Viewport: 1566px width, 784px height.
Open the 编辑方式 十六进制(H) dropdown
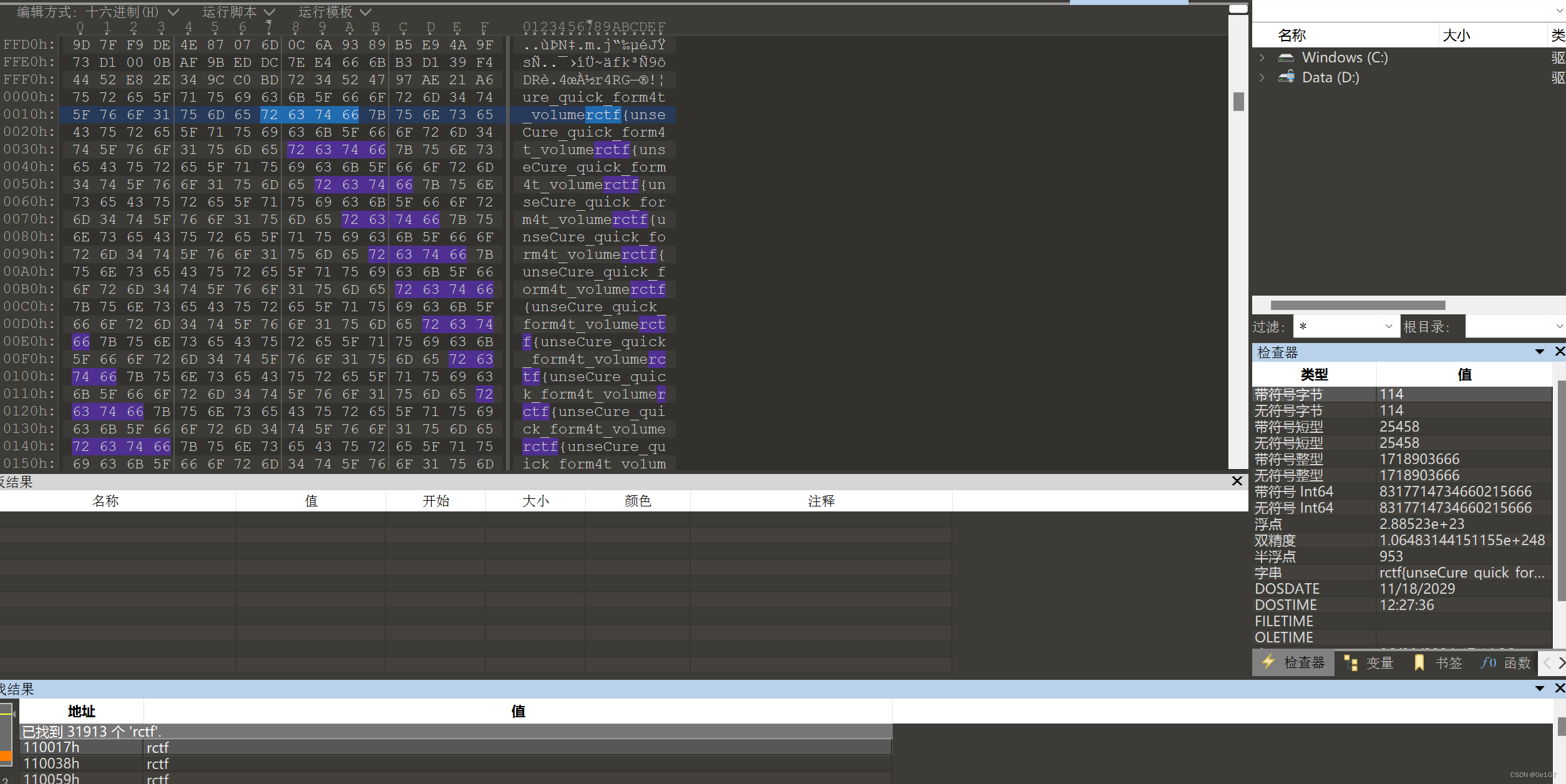[173, 11]
